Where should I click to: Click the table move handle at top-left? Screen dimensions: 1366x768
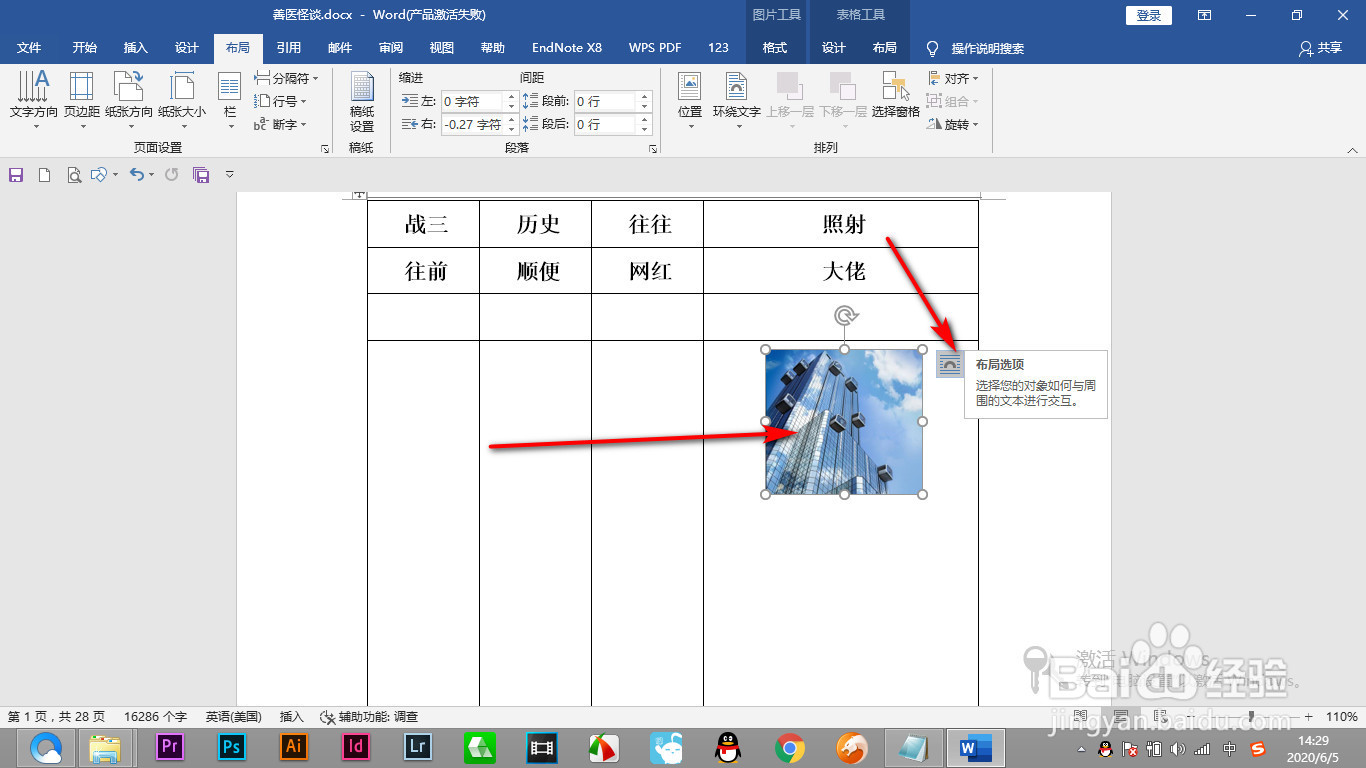coord(359,194)
